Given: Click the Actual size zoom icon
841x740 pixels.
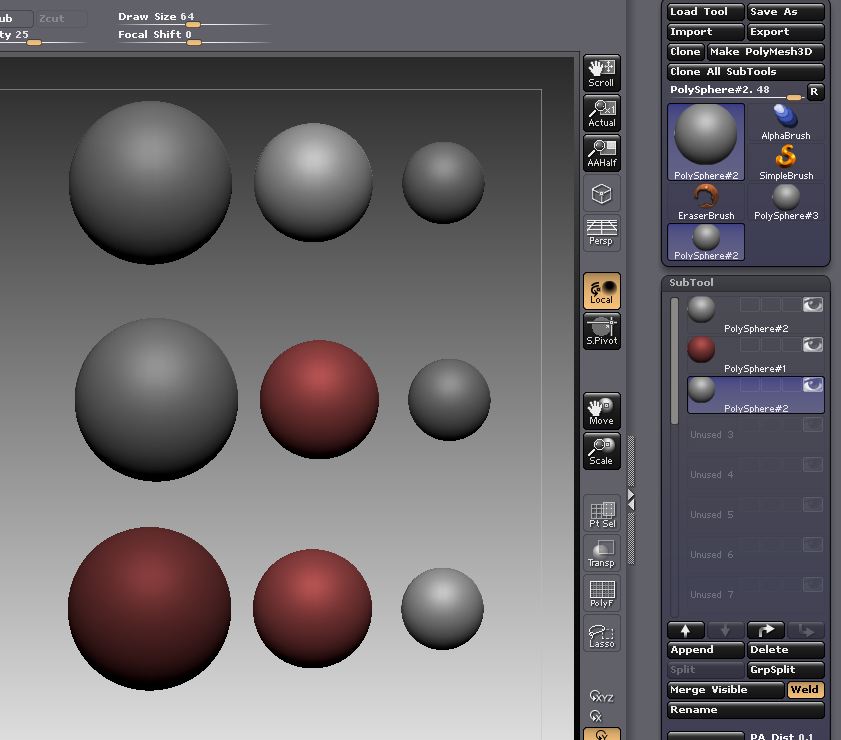Looking at the screenshot, I should point(601,113).
